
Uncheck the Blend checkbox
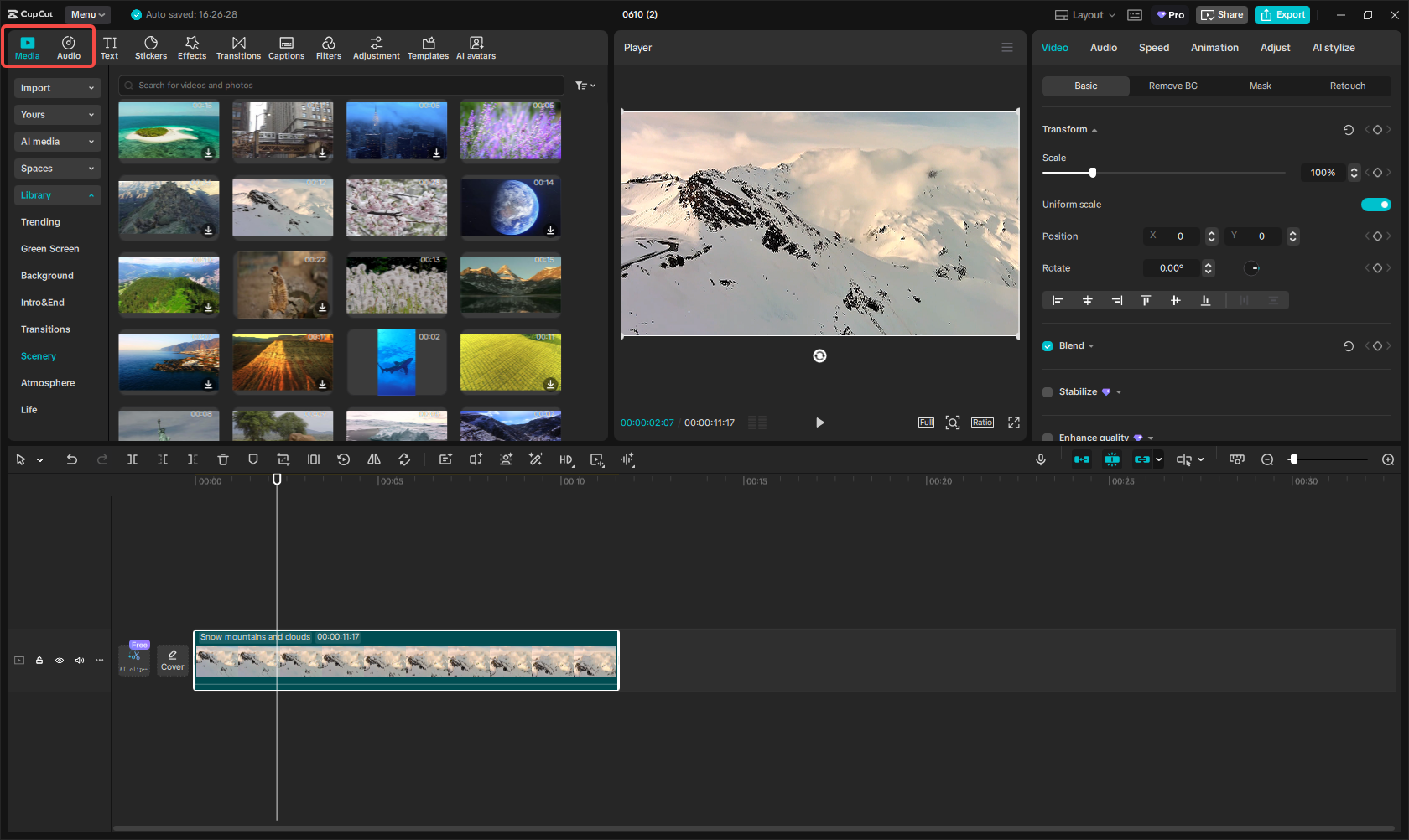point(1048,346)
